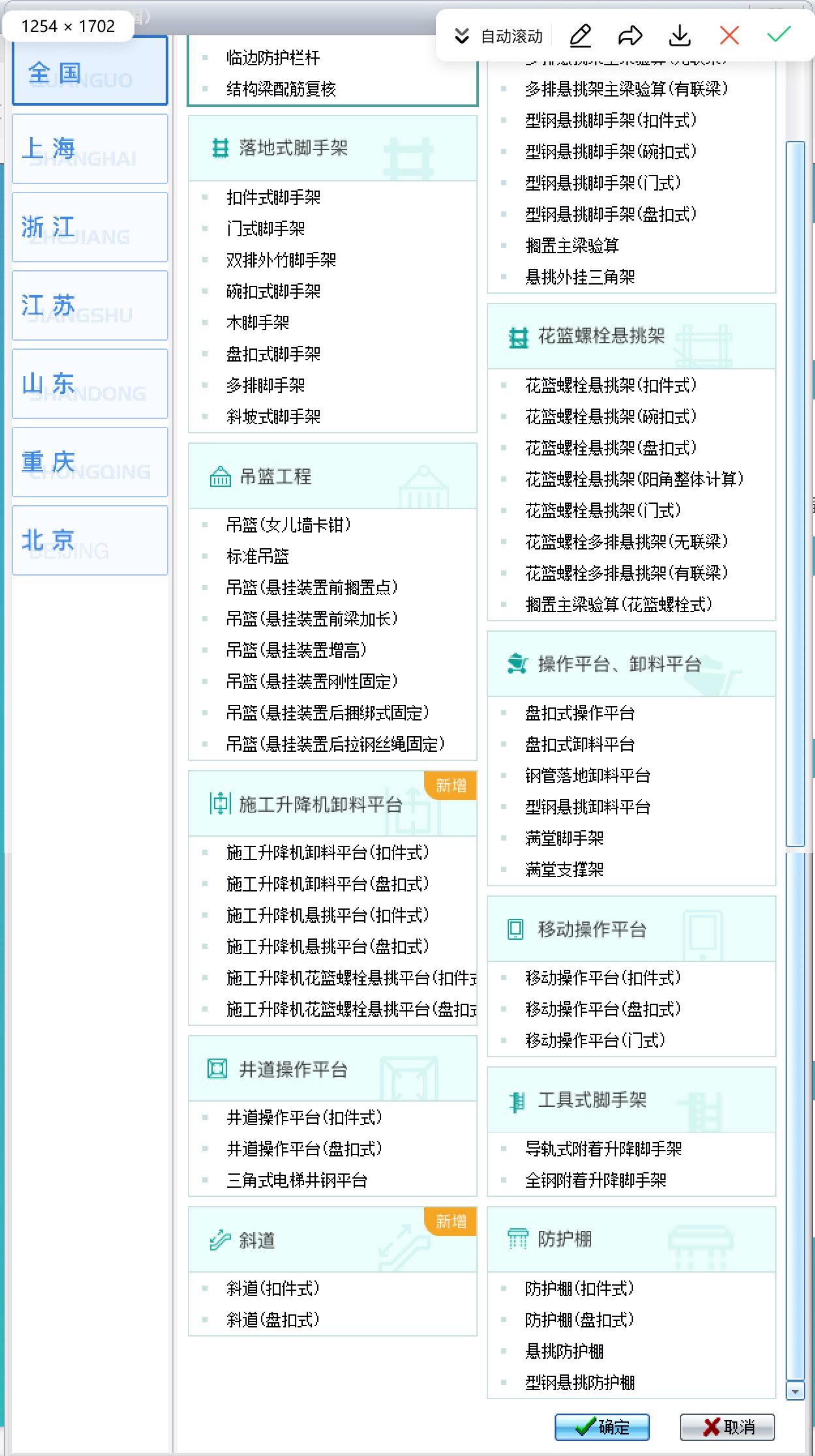
Task: Select 钢管落地卸料平台 item
Action: click(588, 776)
